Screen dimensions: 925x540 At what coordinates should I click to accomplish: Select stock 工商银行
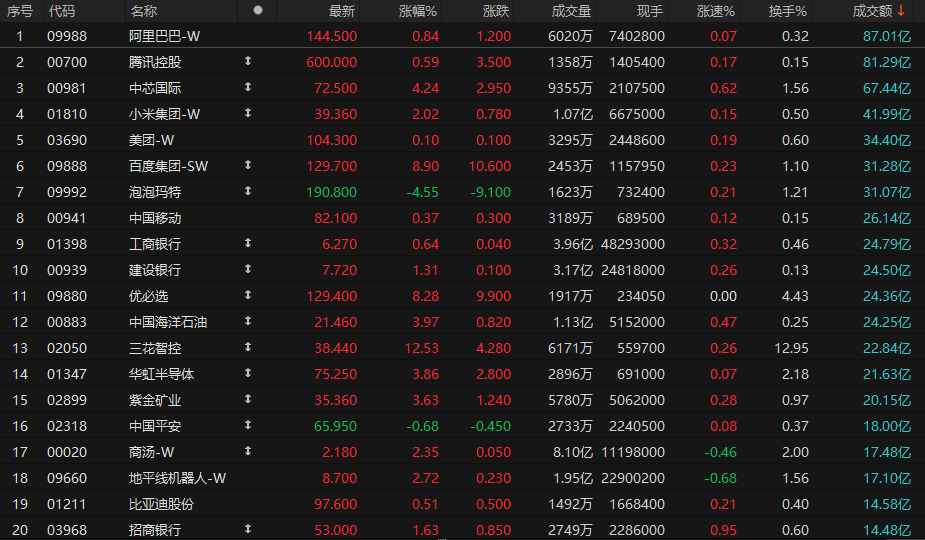coord(155,244)
